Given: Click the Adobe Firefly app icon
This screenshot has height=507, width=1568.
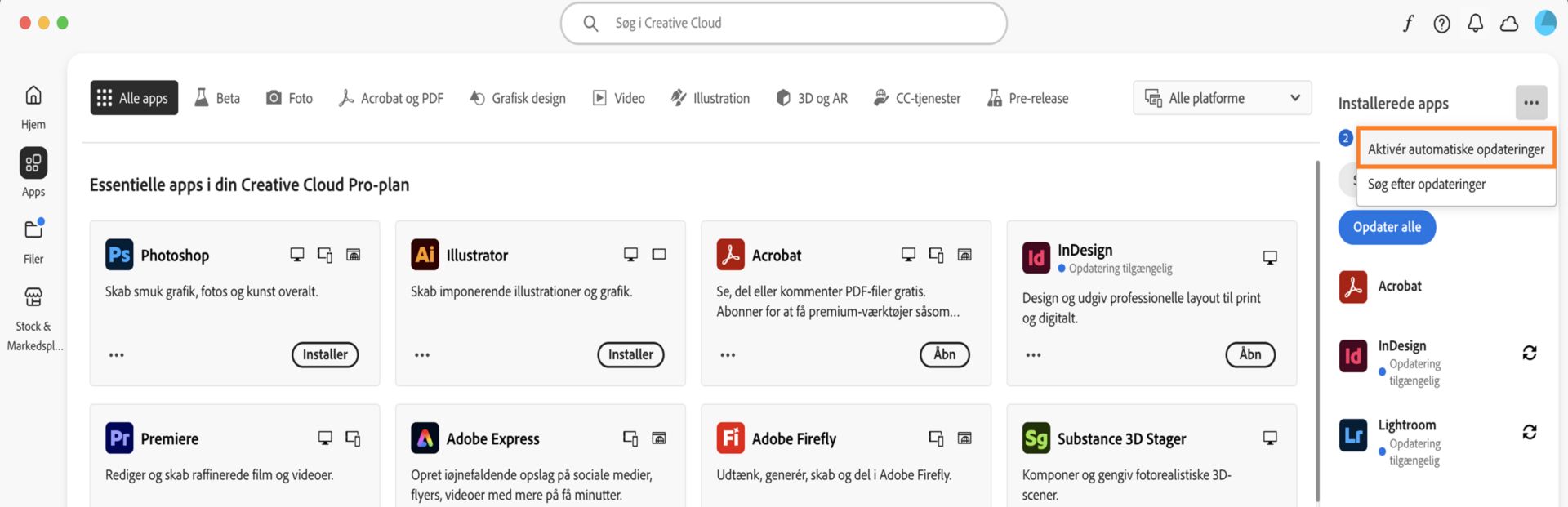Looking at the screenshot, I should click(x=730, y=438).
